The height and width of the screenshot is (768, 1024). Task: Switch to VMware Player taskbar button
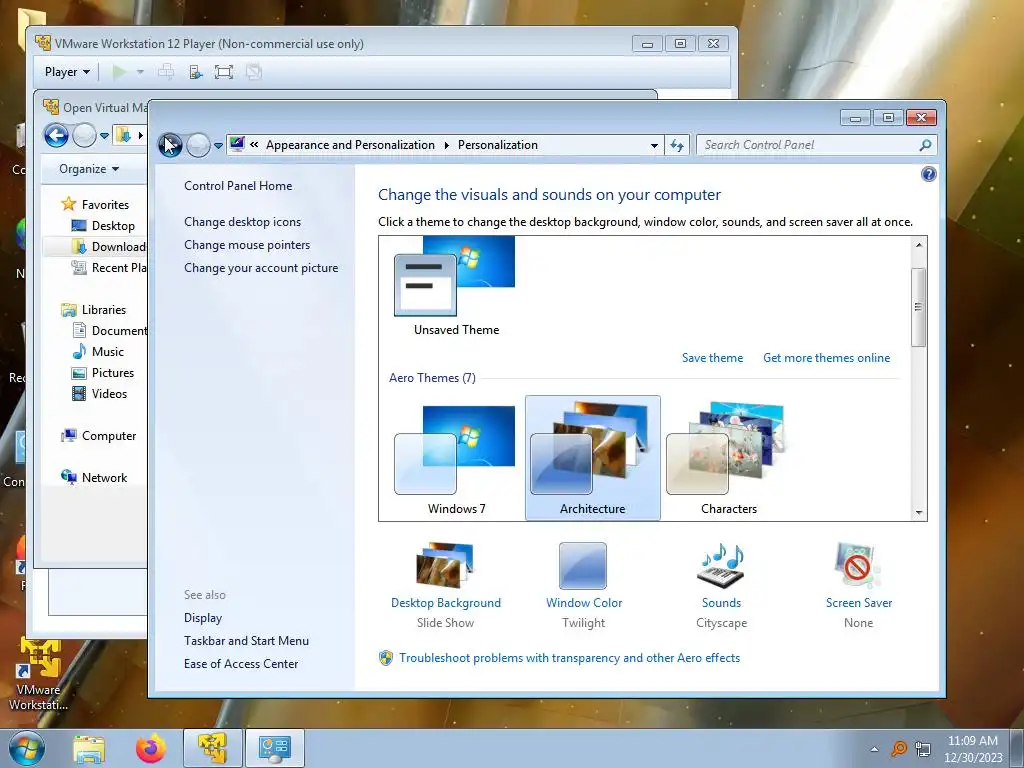pos(212,748)
